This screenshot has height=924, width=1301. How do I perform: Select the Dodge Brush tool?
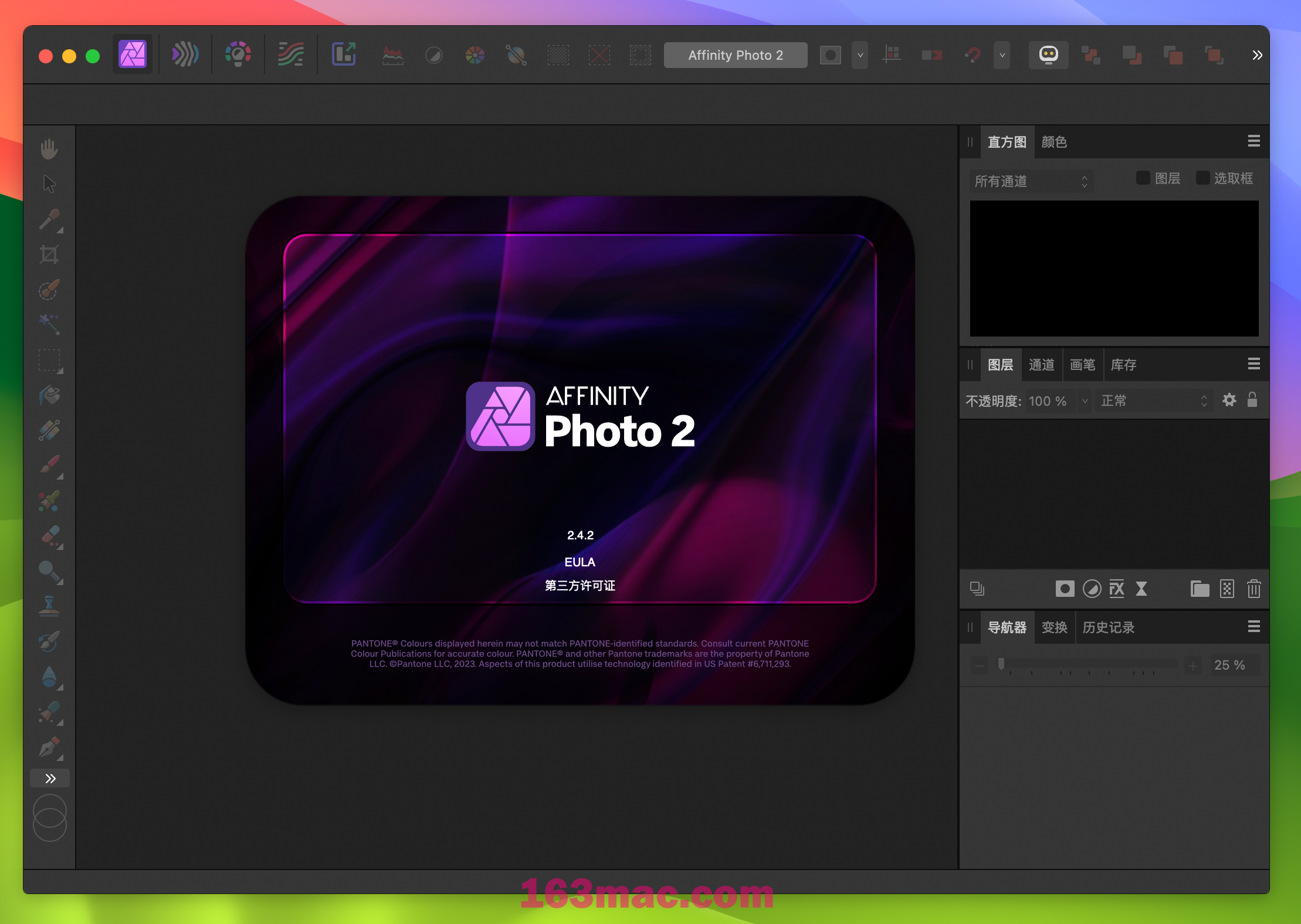pos(49,571)
